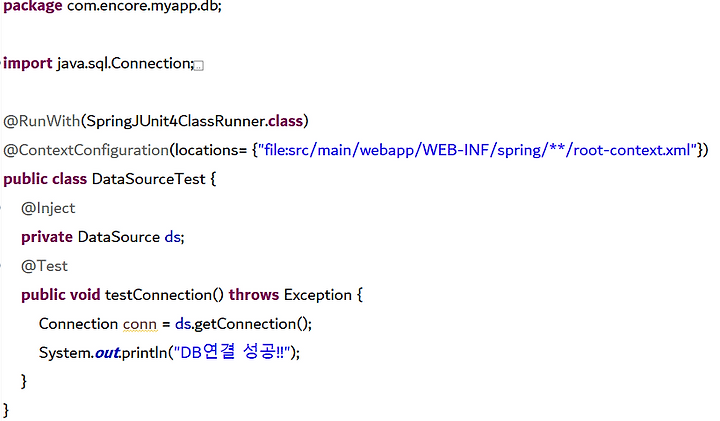Click the 'package' keyword

(x=33, y=6)
